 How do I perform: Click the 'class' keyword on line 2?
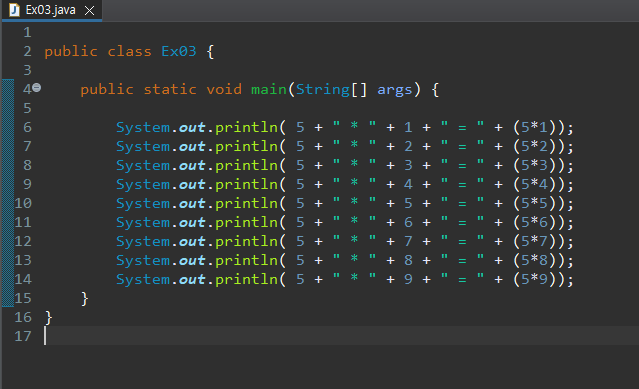[x=129, y=51]
